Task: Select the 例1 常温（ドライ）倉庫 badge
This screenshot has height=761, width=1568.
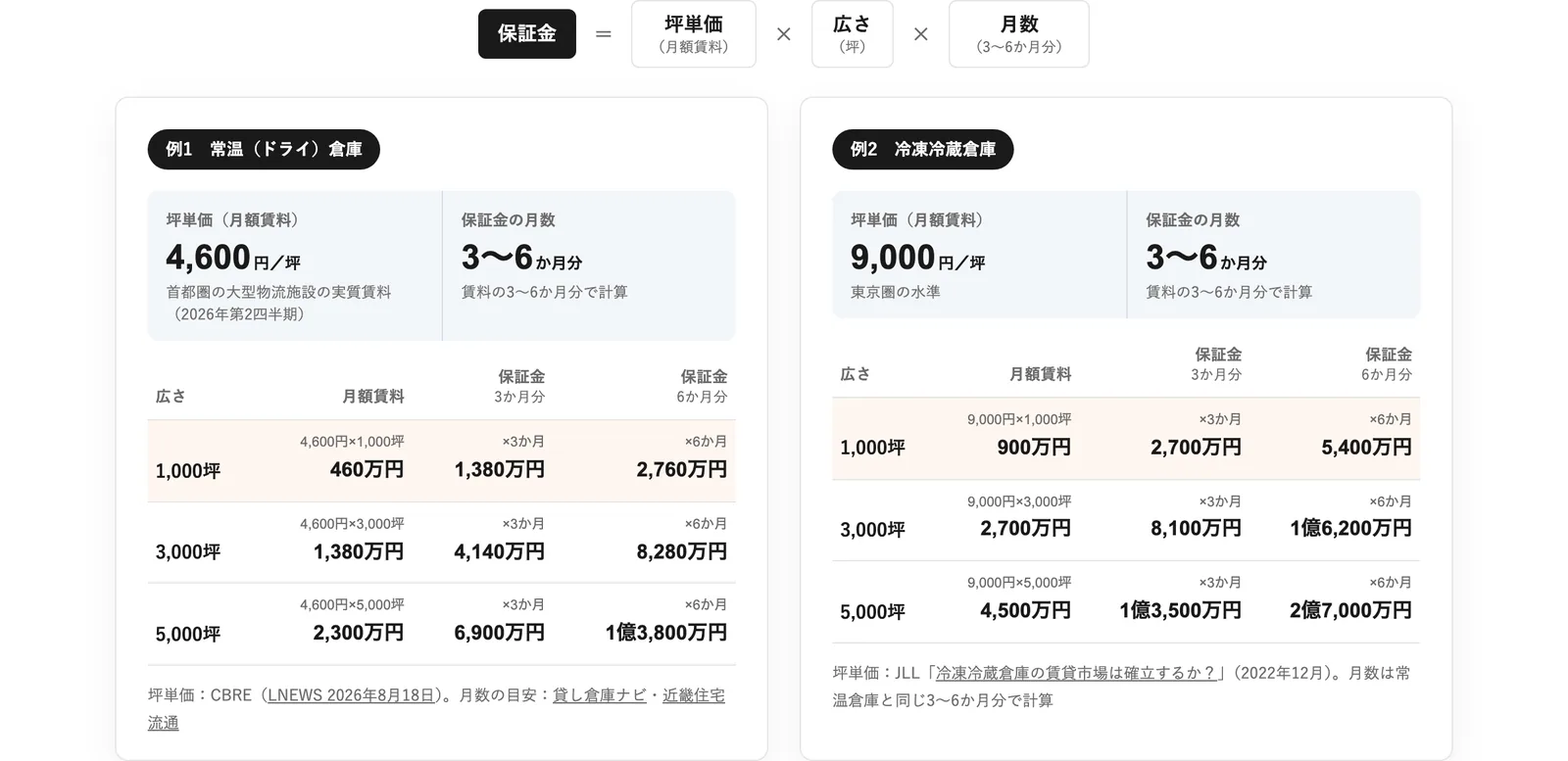Action: [264, 150]
